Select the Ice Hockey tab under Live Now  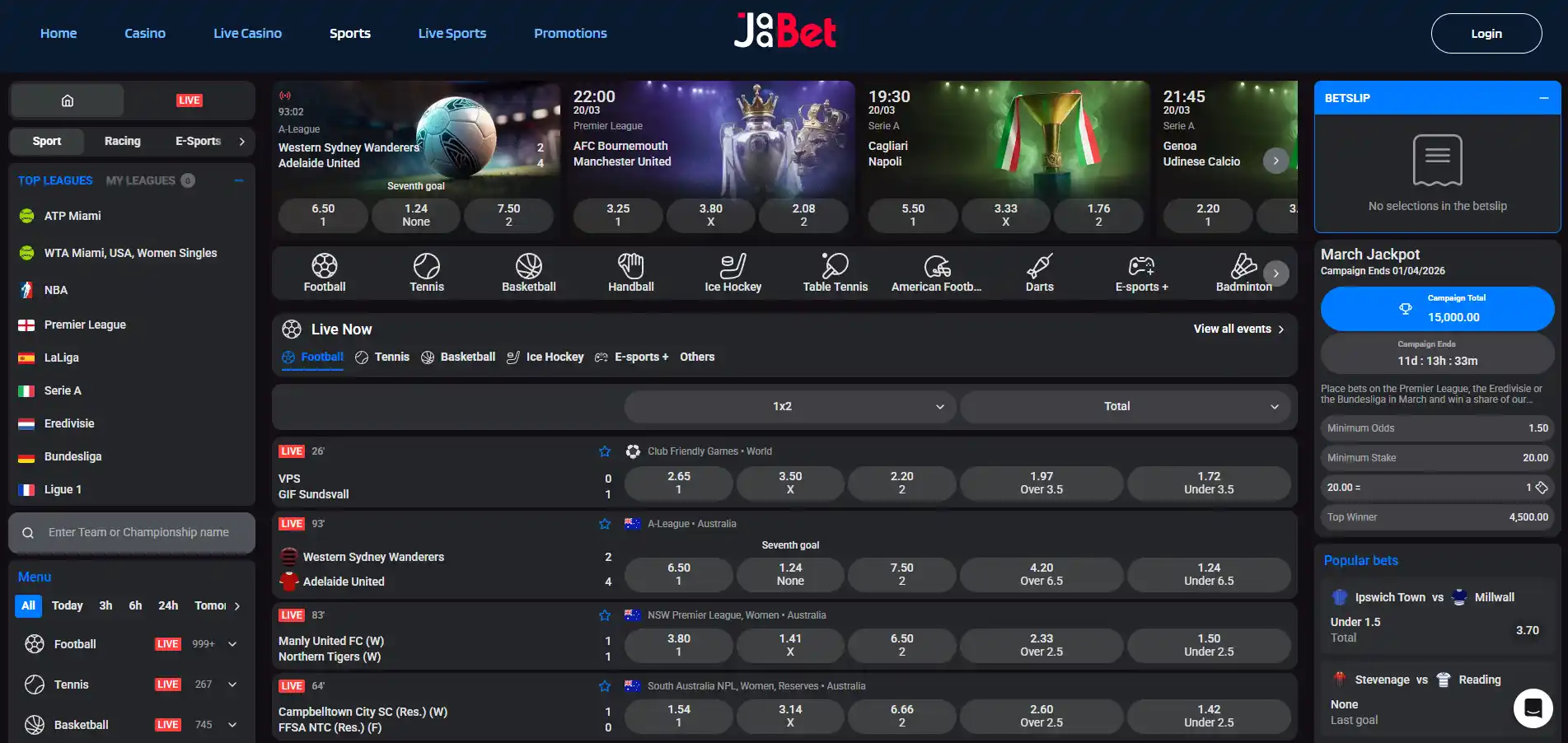(545, 357)
